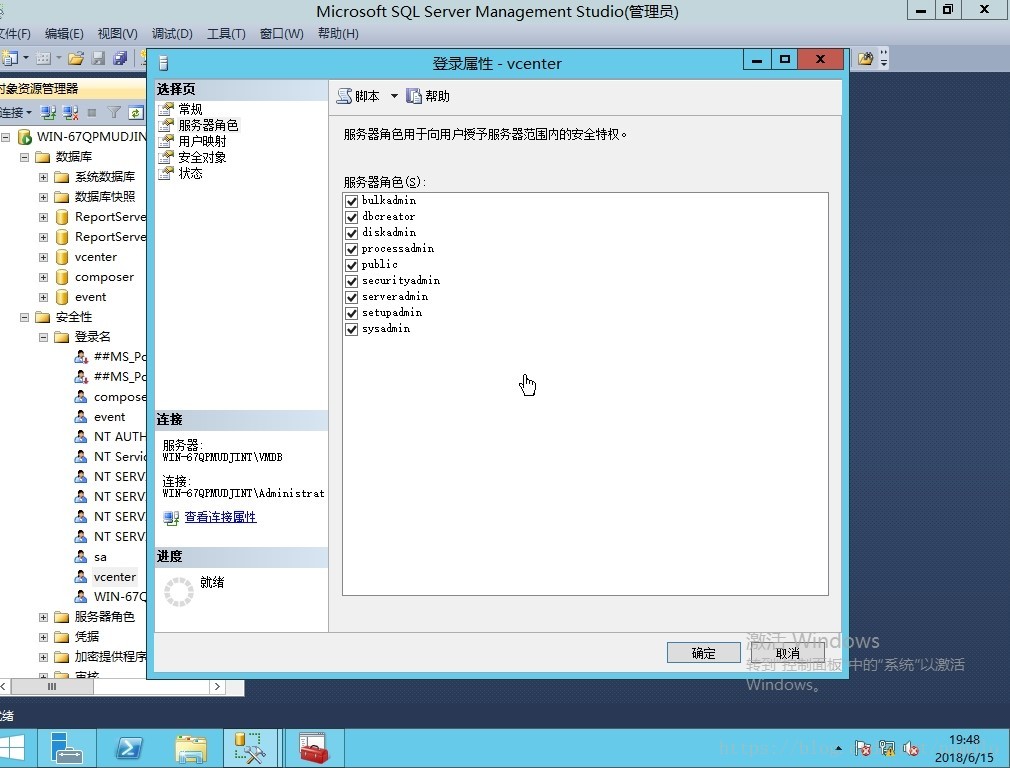
Task: Uncheck the setupadmin server role
Action: pyautogui.click(x=352, y=313)
